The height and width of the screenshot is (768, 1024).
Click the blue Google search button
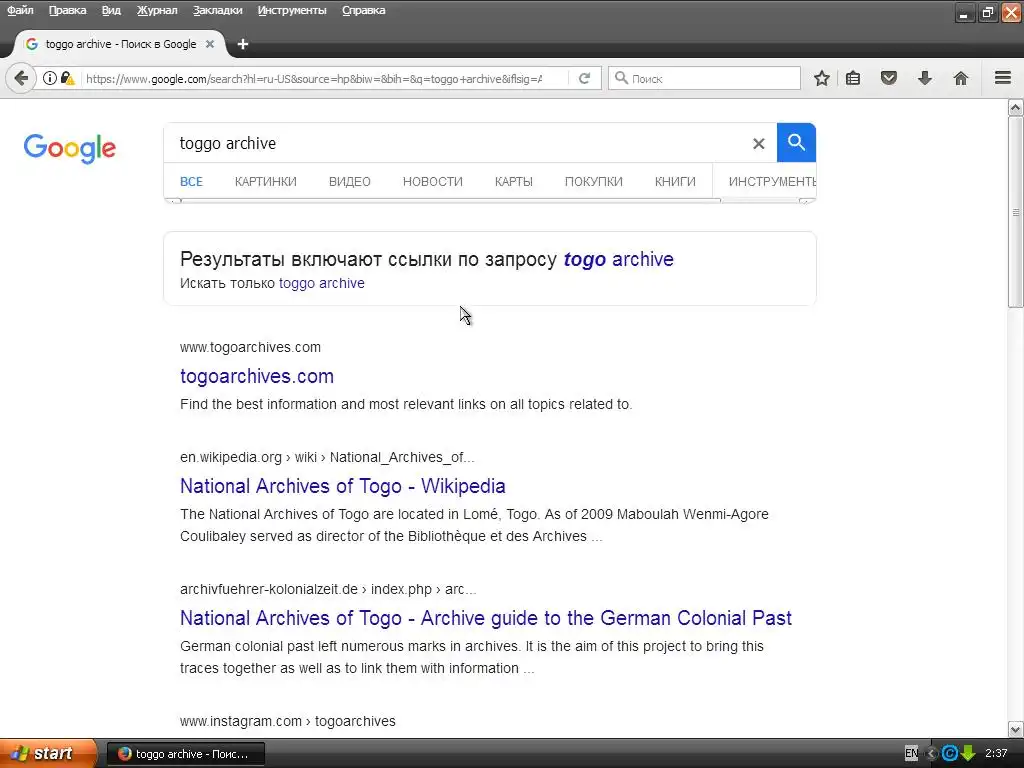[x=796, y=142]
